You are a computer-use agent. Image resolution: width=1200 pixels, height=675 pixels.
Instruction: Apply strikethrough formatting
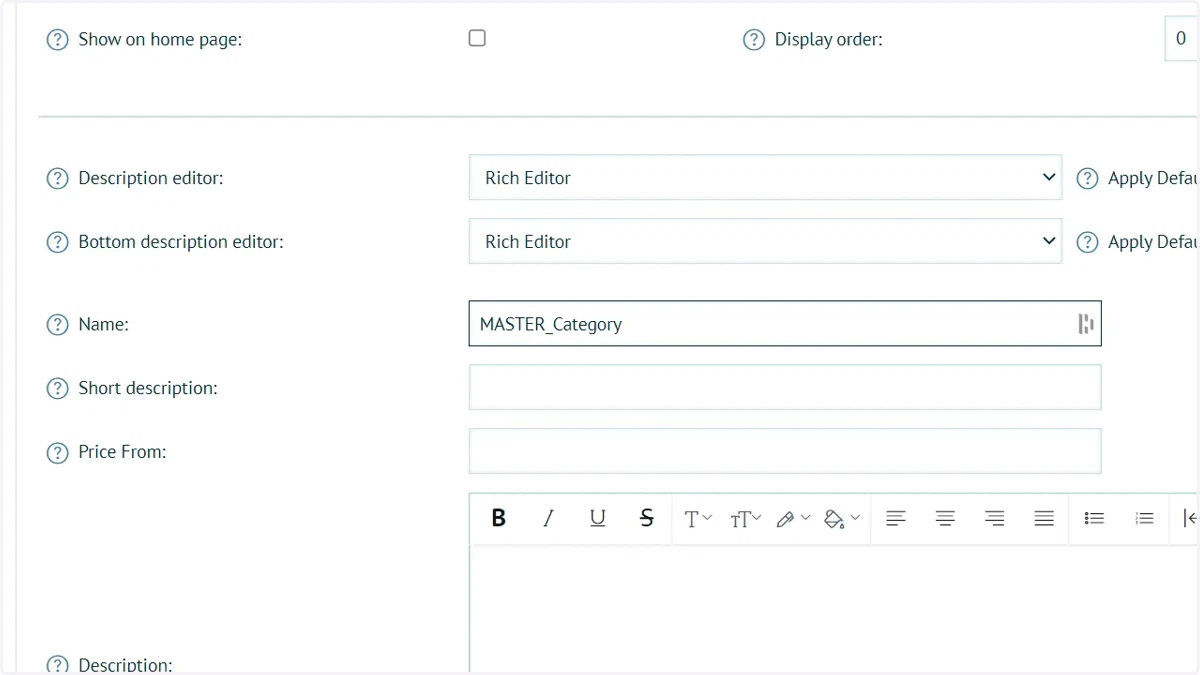(x=646, y=518)
